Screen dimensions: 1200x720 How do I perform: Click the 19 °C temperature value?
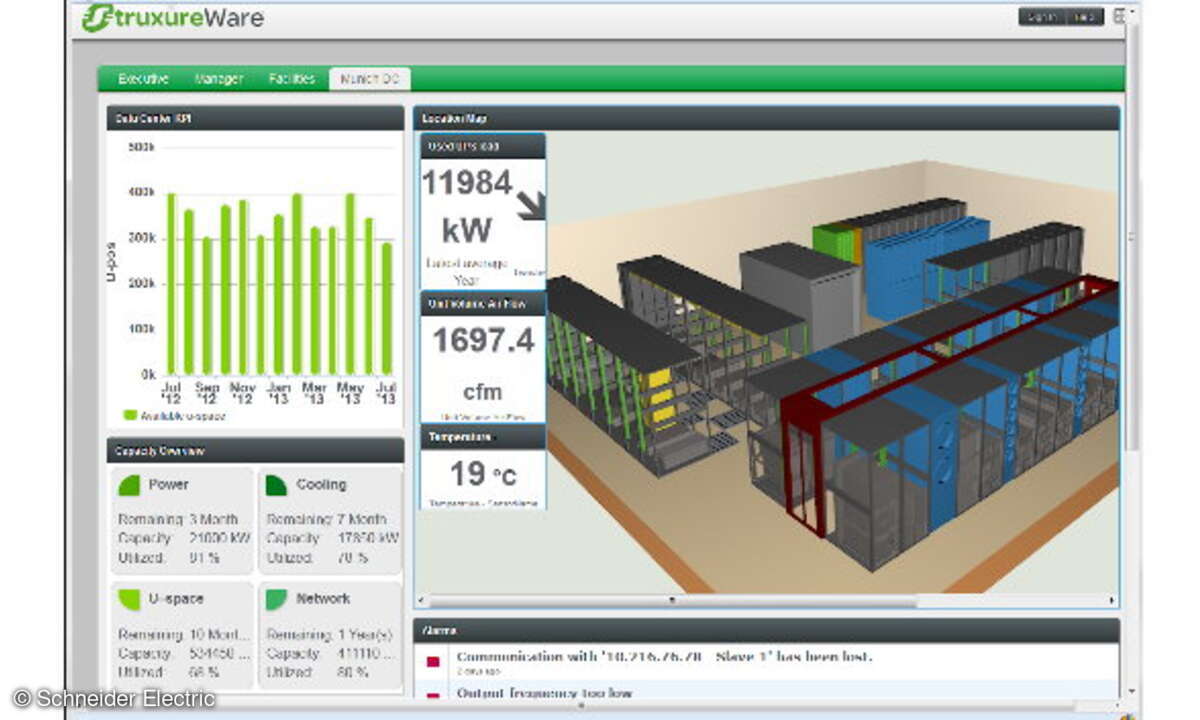click(x=483, y=474)
